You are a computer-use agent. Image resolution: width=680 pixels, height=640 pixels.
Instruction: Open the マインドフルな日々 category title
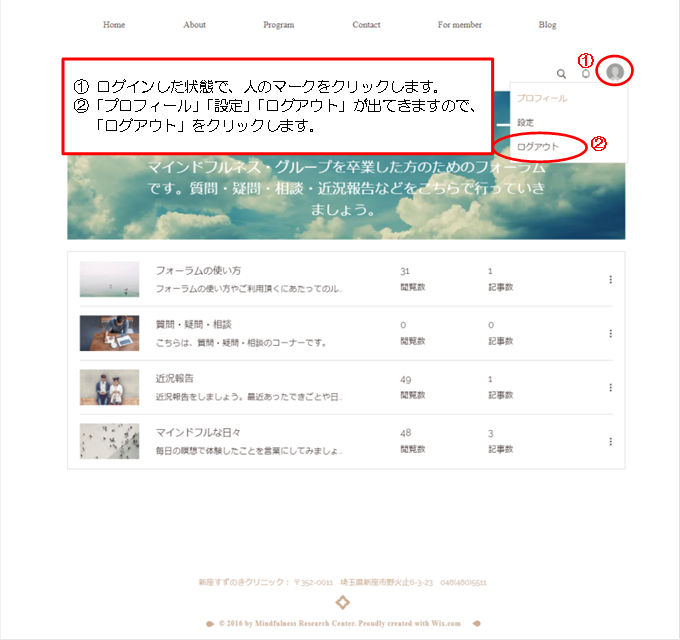[x=198, y=432]
